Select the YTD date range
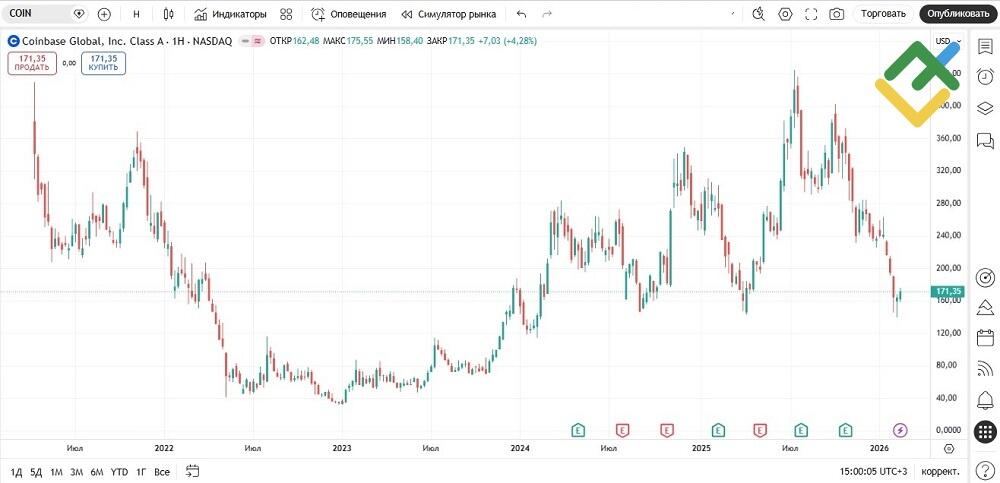The image size is (1000, 483). point(119,472)
